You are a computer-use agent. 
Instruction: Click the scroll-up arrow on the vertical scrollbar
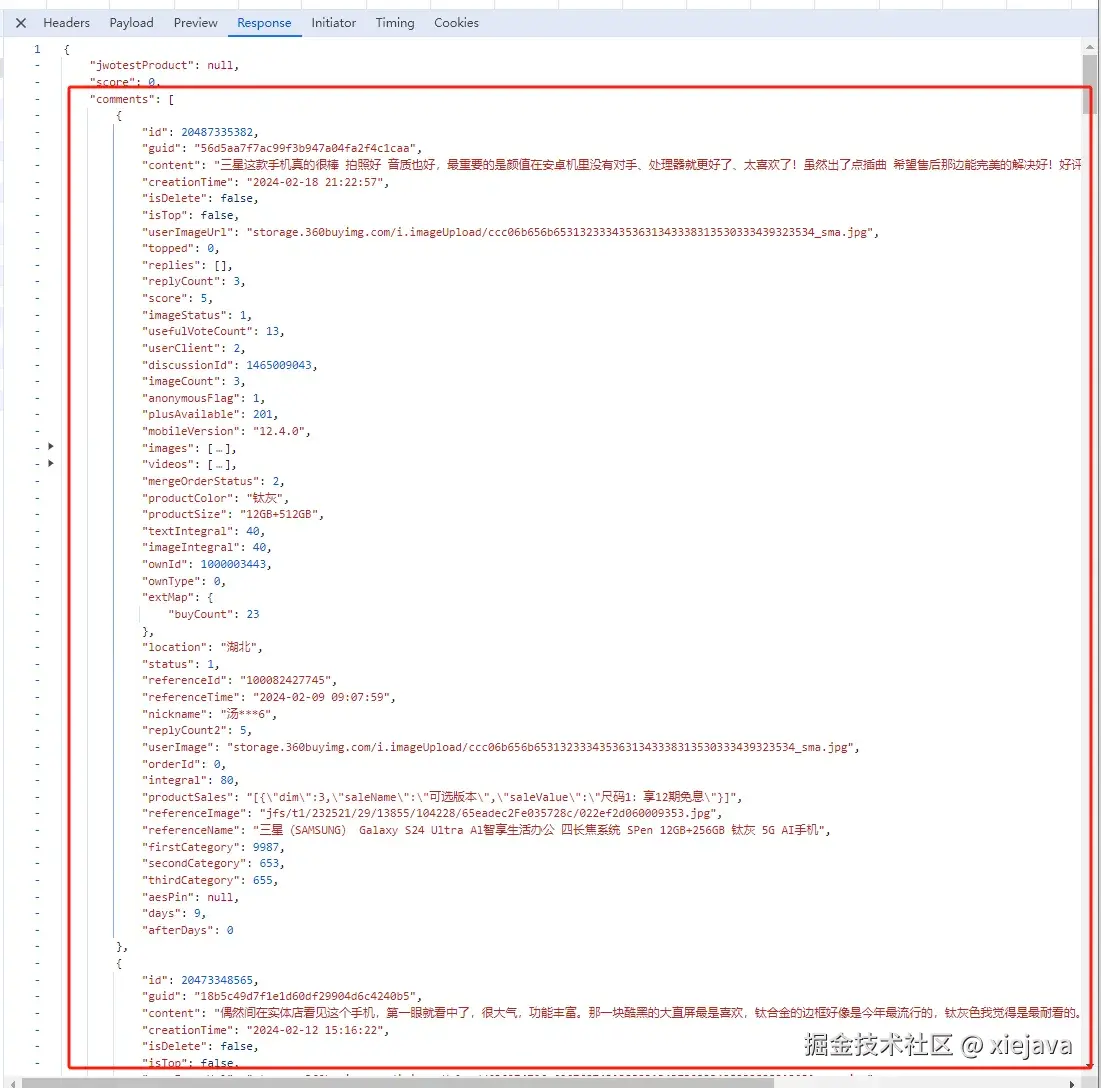[1091, 45]
